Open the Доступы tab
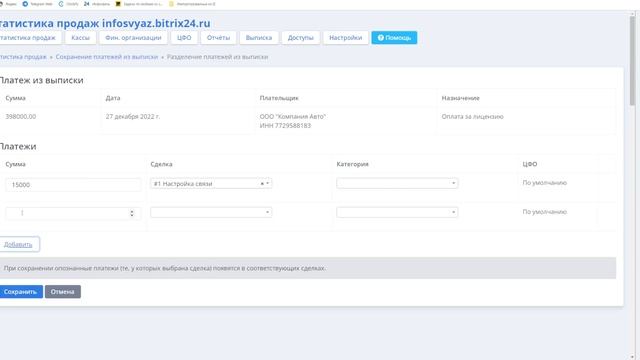Screen dimensions: 640x360 coord(300,38)
